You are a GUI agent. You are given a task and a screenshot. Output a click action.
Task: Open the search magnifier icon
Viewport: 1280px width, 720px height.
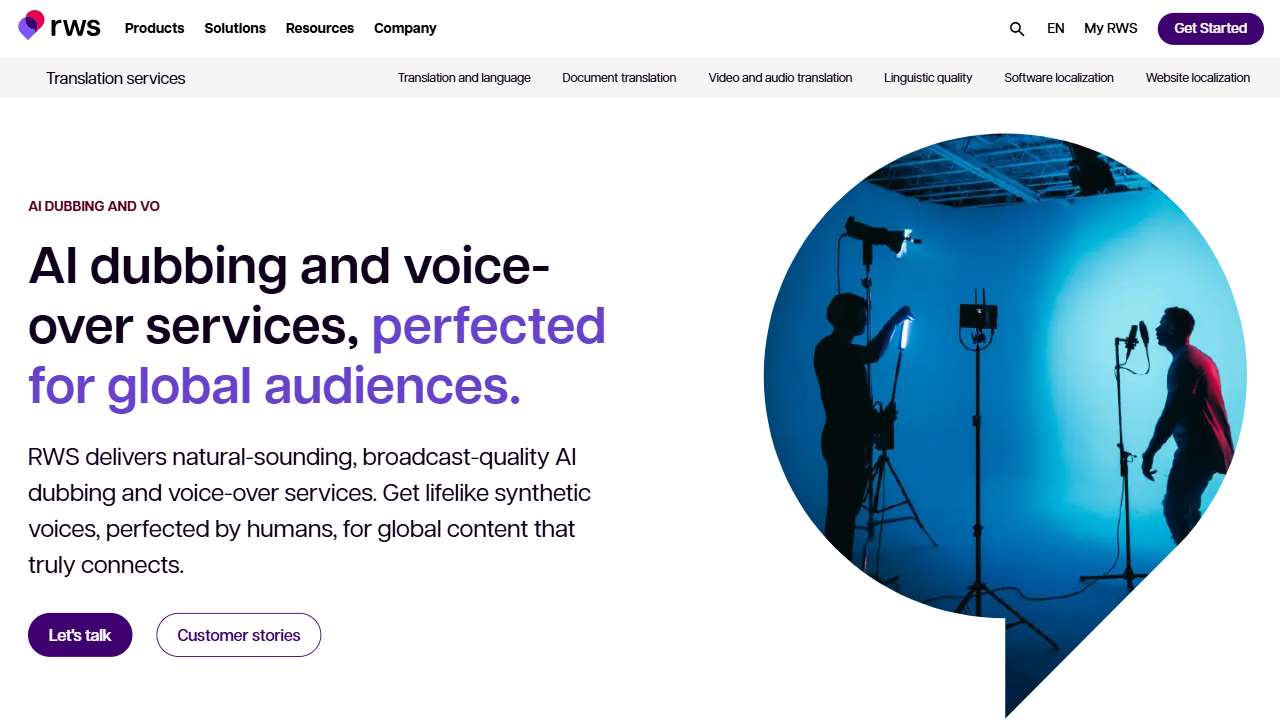pos(1017,29)
